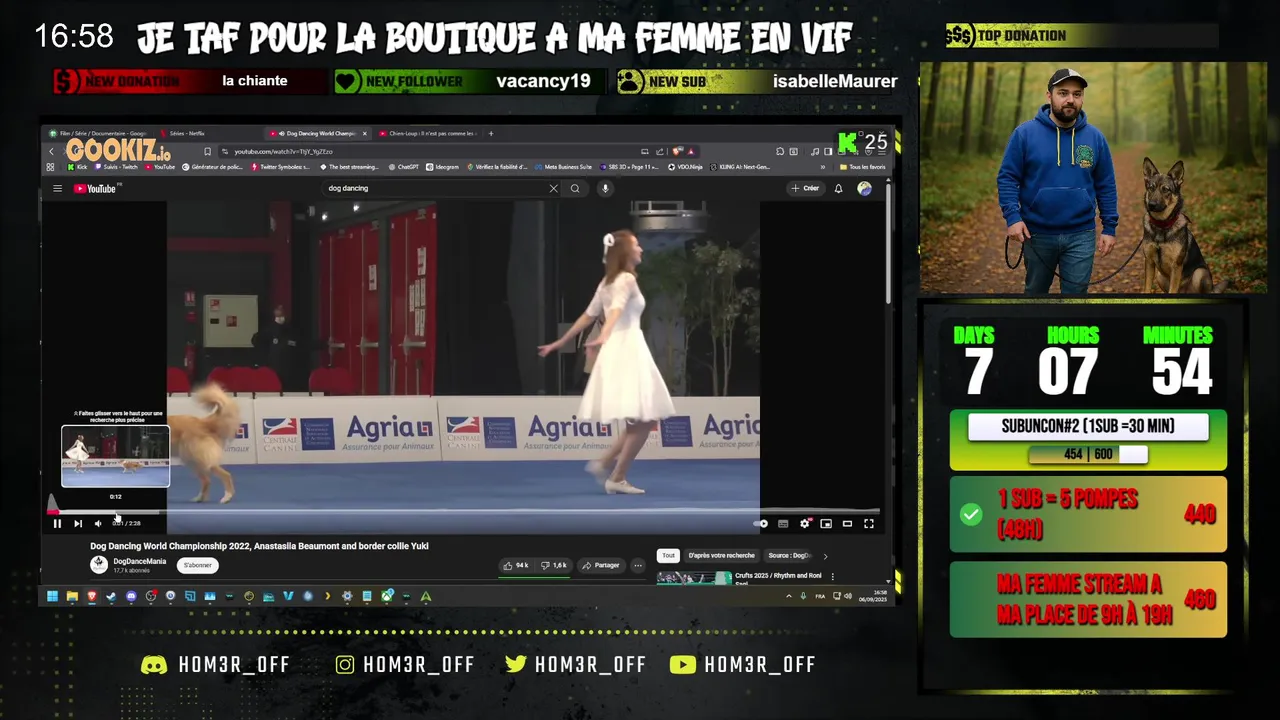Run the YouTube search with magnifier
This screenshot has height=720, width=1280.
click(575, 188)
